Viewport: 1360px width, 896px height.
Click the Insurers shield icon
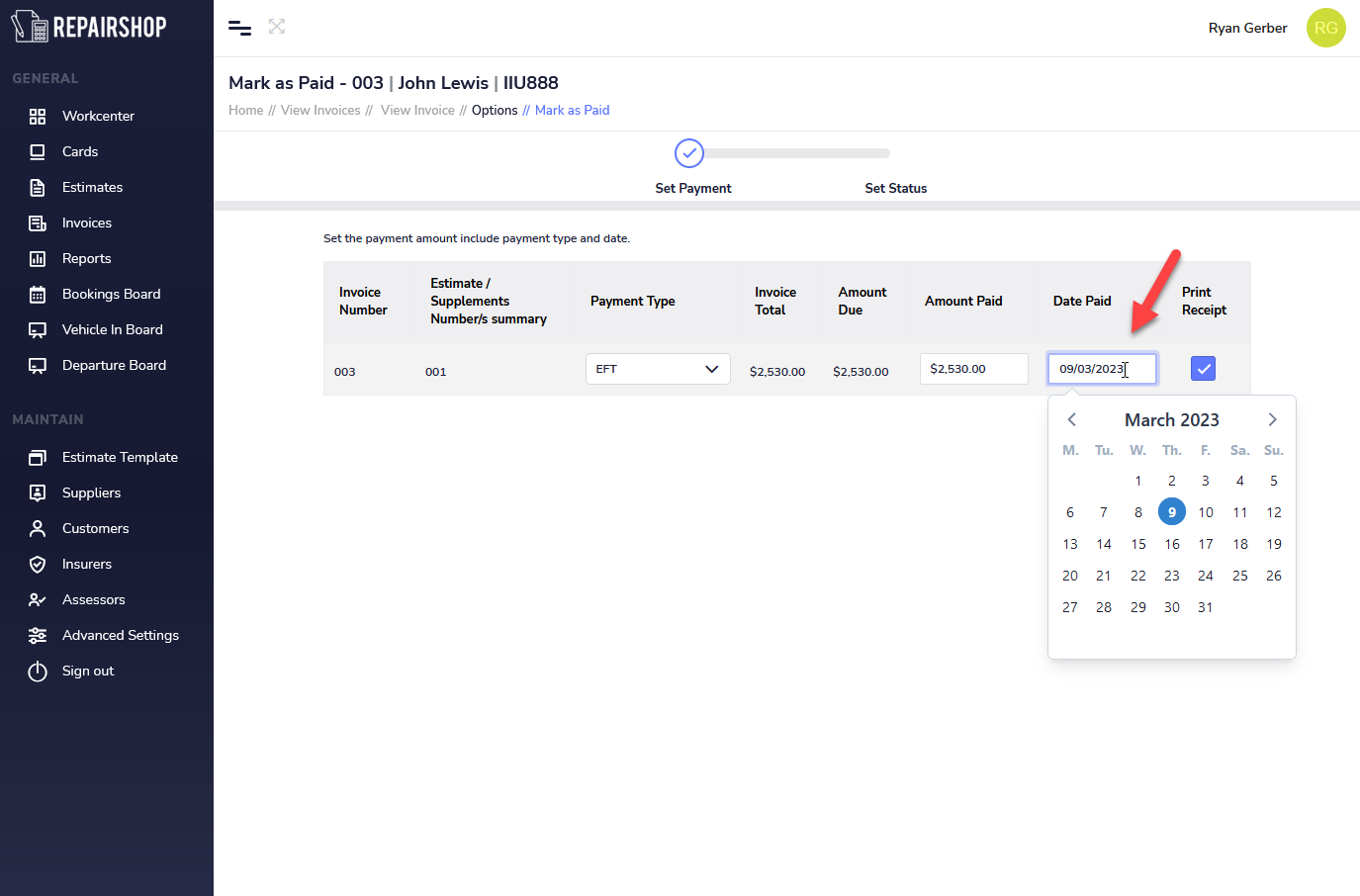pos(38,564)
